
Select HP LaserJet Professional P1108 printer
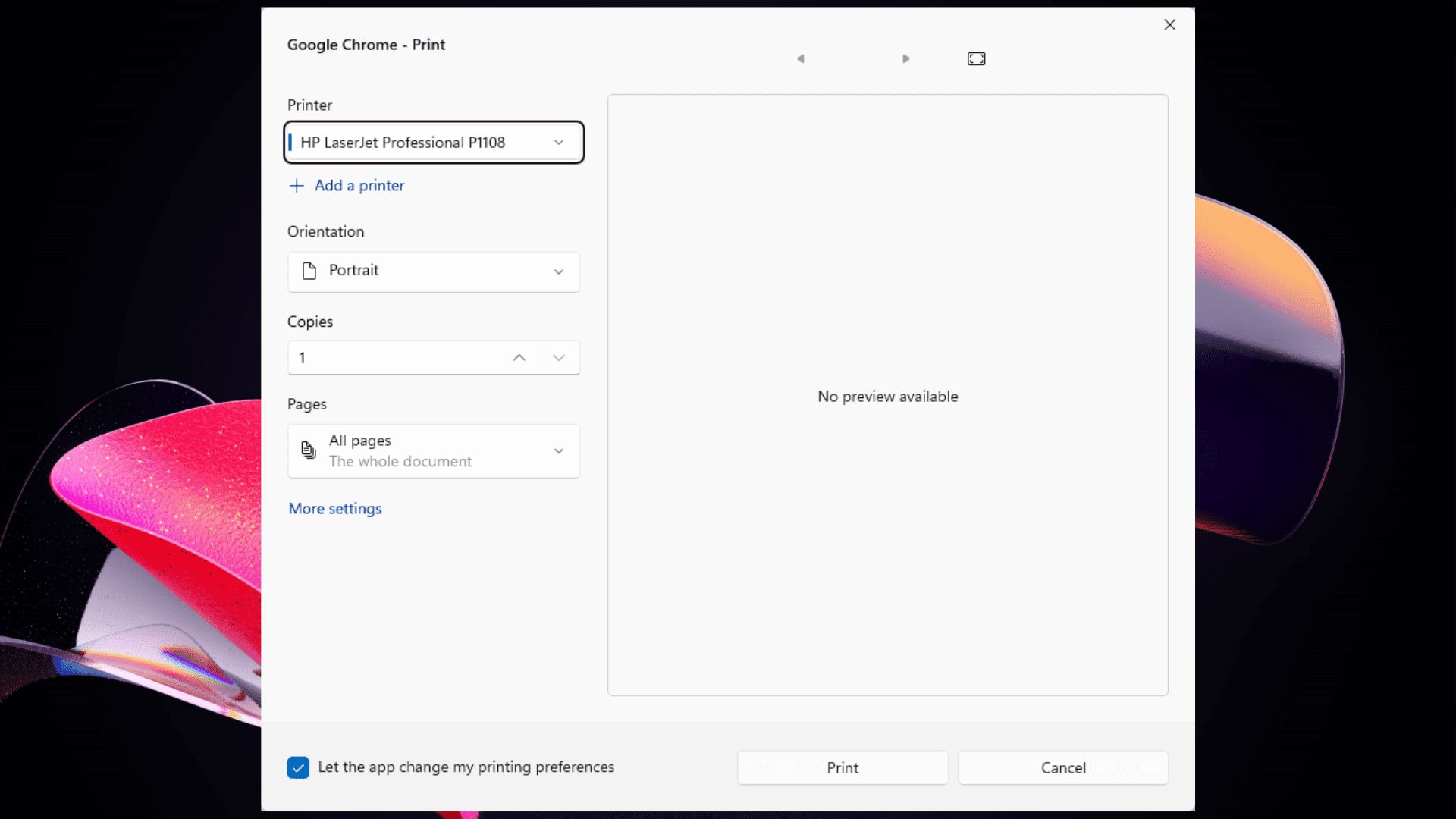point(432,142)
